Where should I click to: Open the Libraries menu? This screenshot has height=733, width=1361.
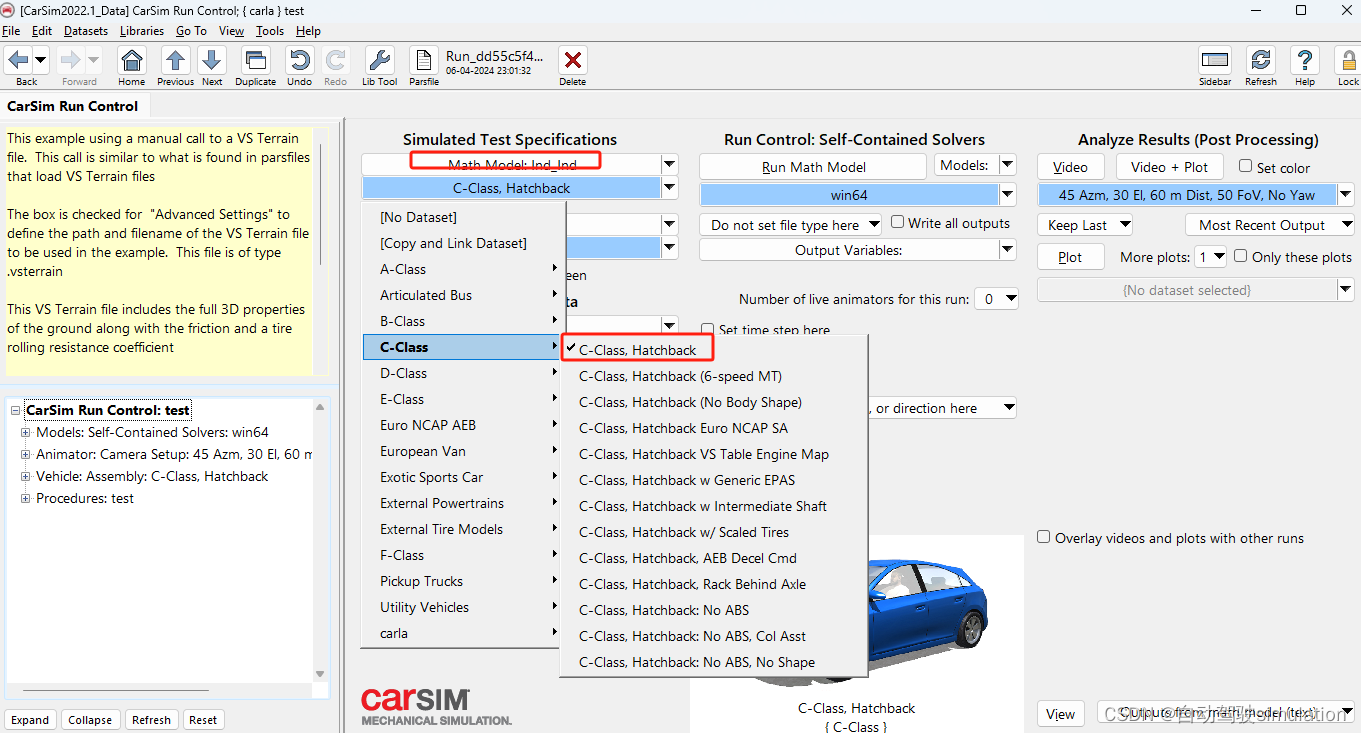click(141, 31)
